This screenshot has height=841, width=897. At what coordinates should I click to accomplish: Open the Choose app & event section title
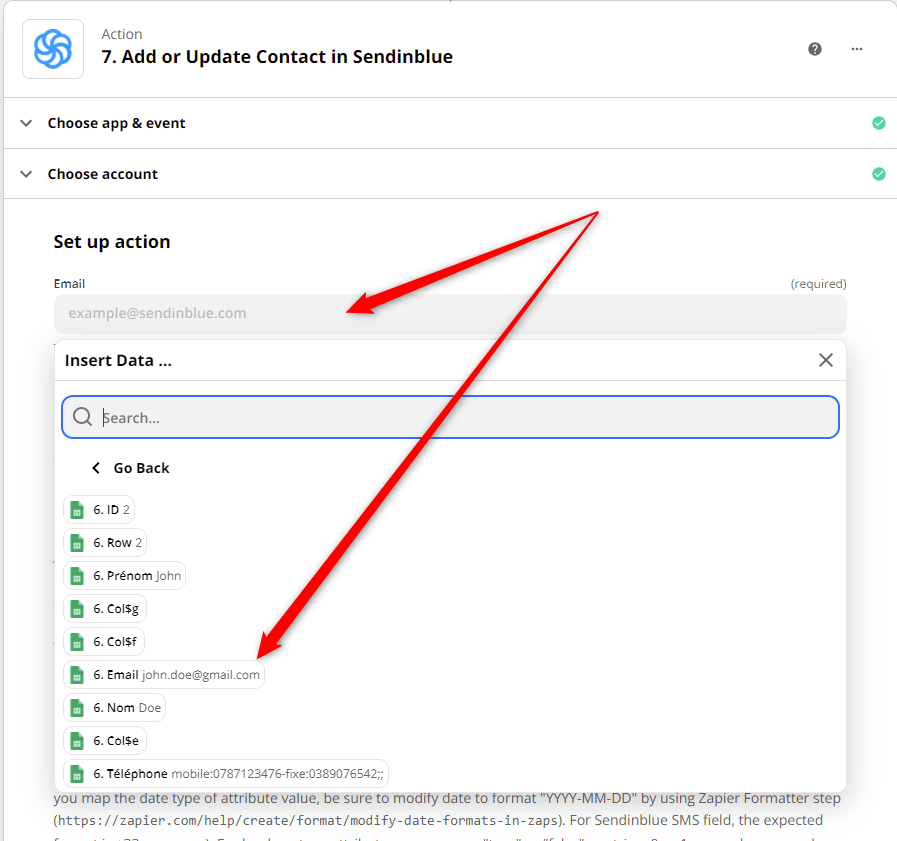pyautogui.click(x=117, y=123)
